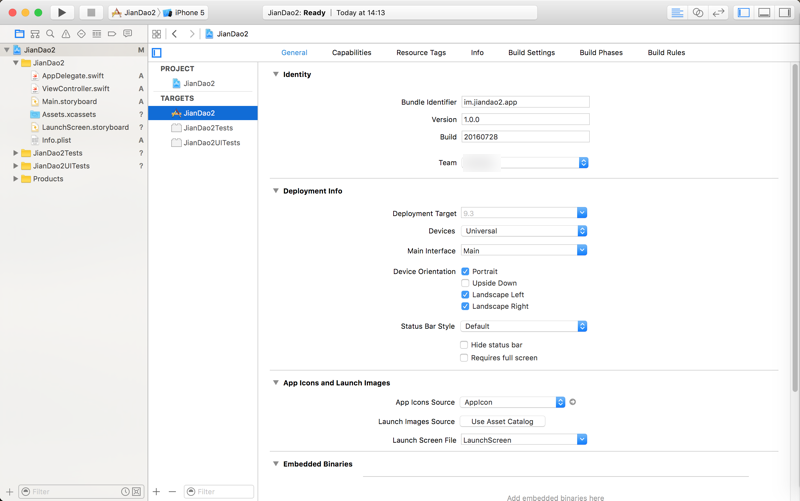Select the iPhone 5 run destination
This screenshot has width=800, height=501.
pos(184,12)
